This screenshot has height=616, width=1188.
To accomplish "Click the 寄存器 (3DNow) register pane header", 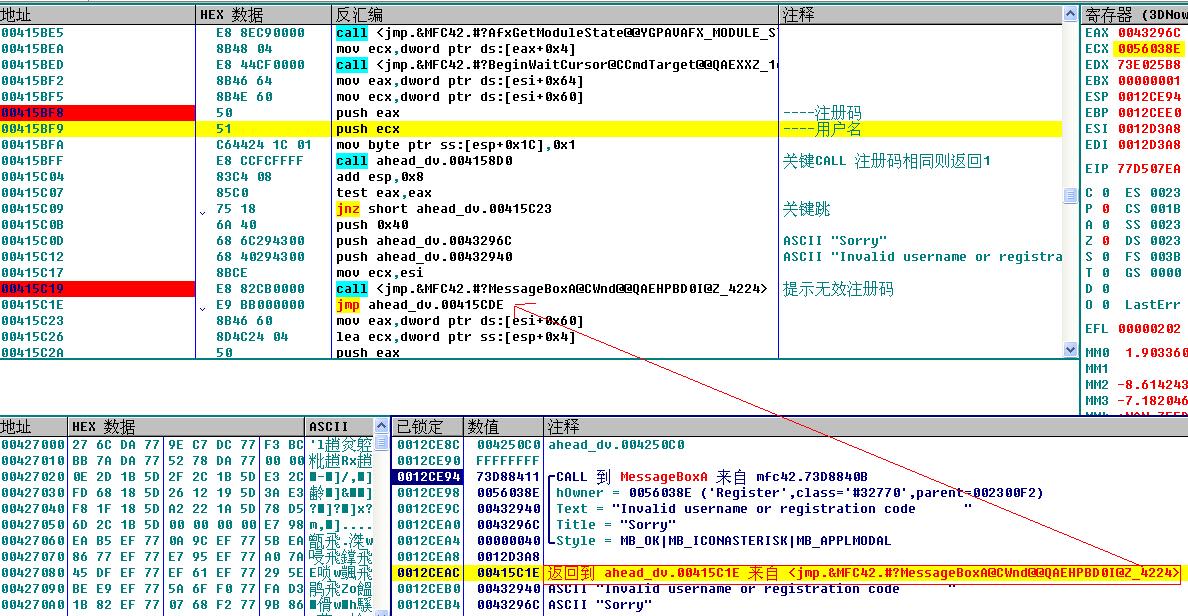I will tap(1134, 15).
